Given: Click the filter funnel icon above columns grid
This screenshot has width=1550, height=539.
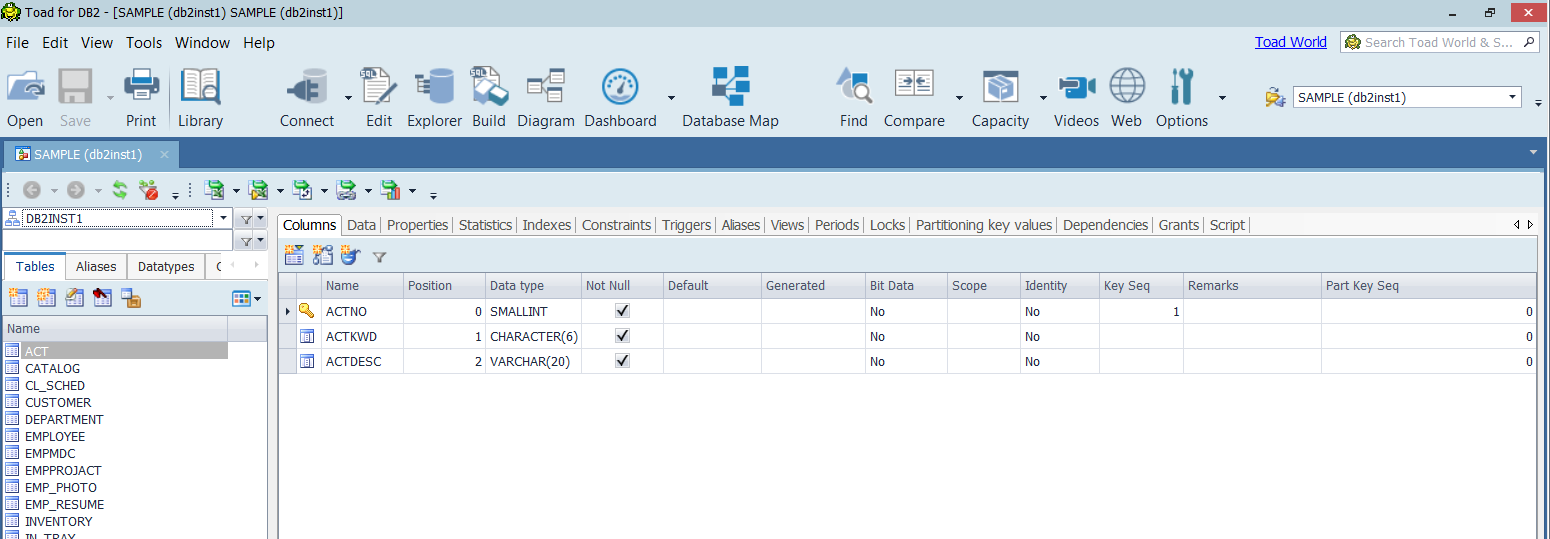Looking at the screenshot, I should point(379,257).
